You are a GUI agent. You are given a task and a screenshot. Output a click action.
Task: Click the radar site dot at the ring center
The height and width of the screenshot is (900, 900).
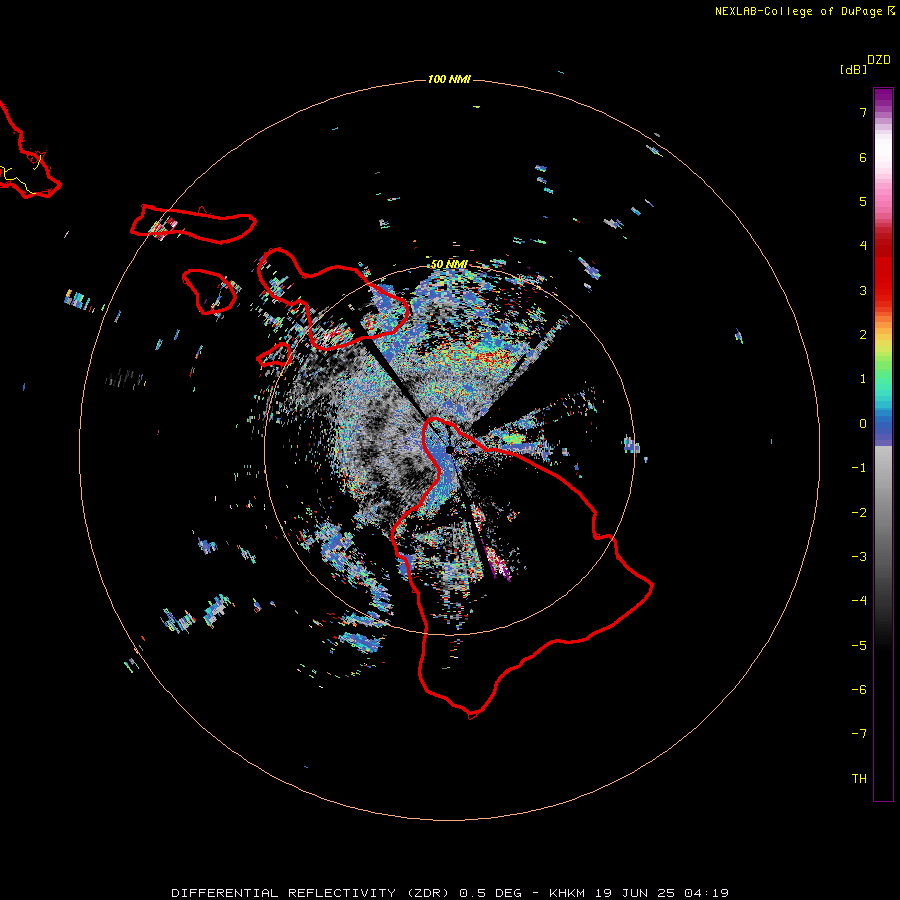(450, 449)
